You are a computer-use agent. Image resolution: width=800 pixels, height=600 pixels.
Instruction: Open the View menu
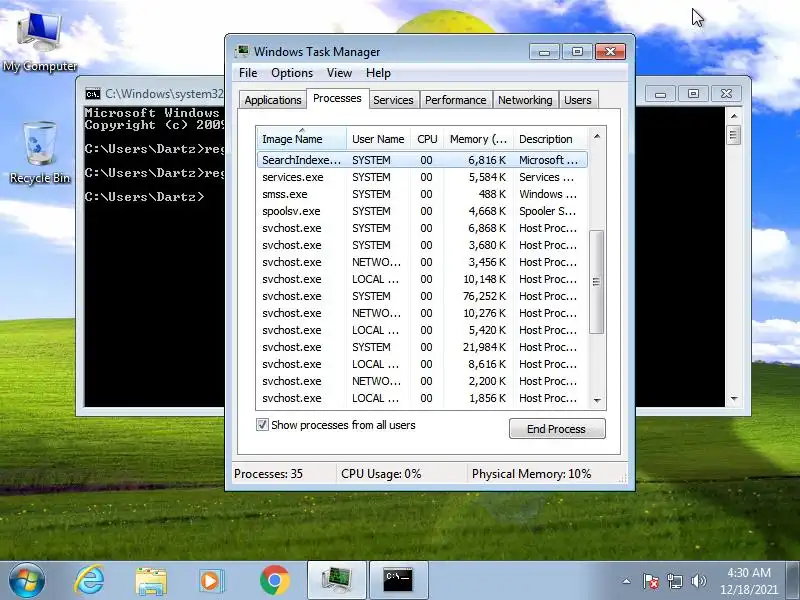339,73
